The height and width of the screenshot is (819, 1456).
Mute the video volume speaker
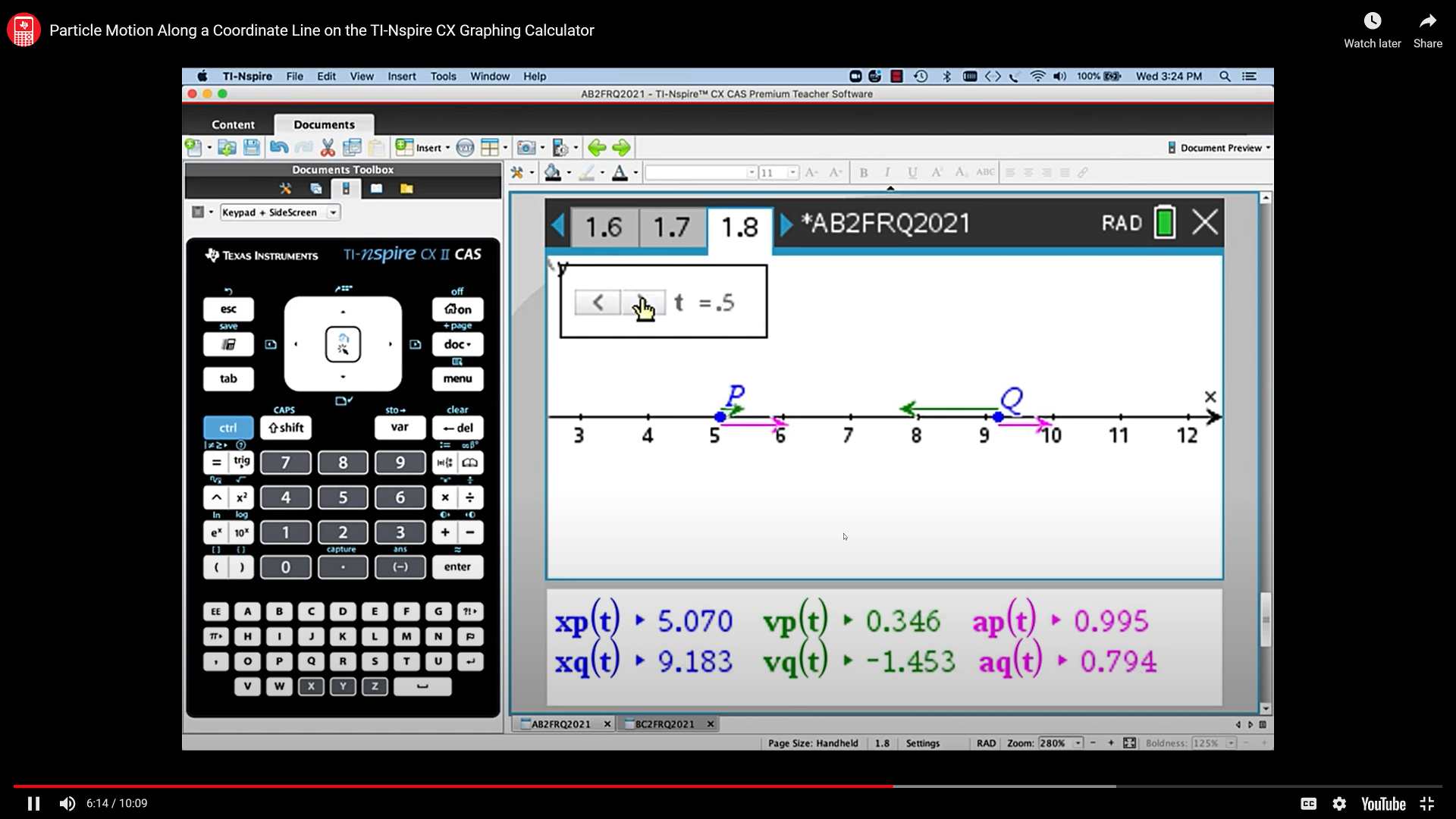(67, 804)
